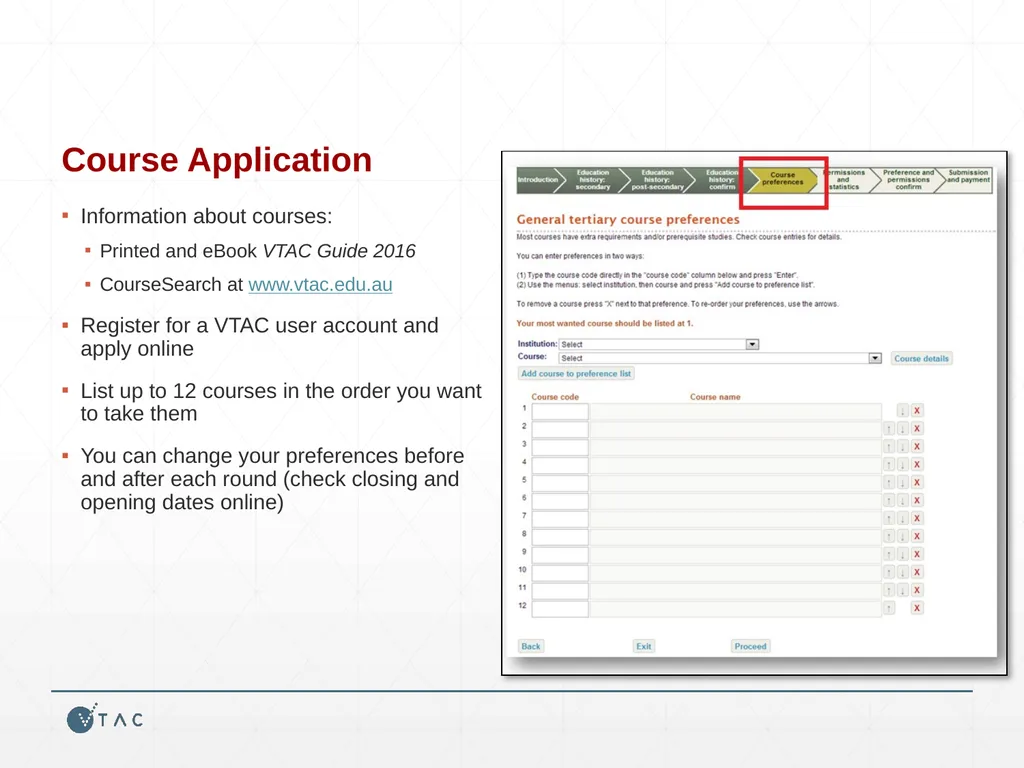The width and height of the screenshot is (1024, 768).
Task: Remove preference 11 with its X icon
Action: tap(917, 590)
